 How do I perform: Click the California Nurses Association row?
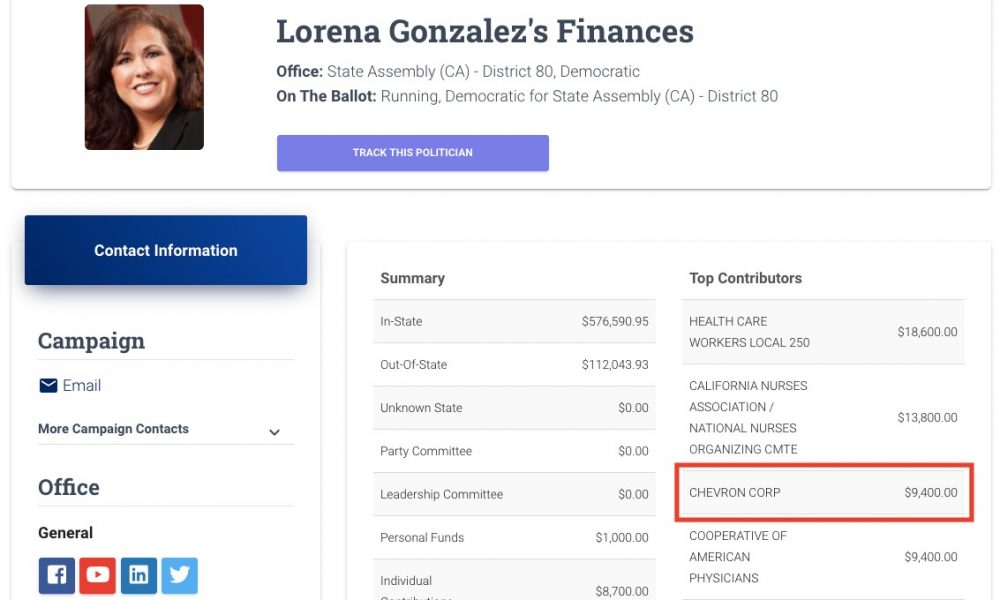(x=823, y=417)
